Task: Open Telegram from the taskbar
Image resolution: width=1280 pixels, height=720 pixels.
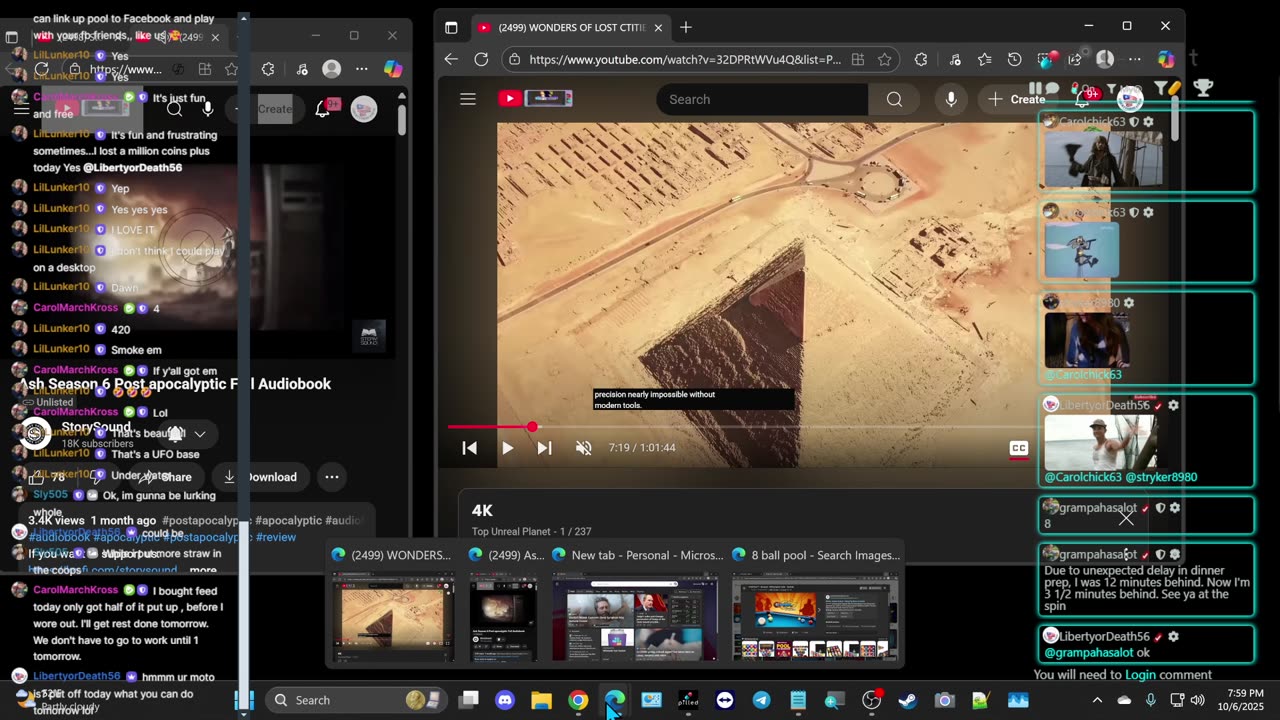Action: tap(761, 700)
